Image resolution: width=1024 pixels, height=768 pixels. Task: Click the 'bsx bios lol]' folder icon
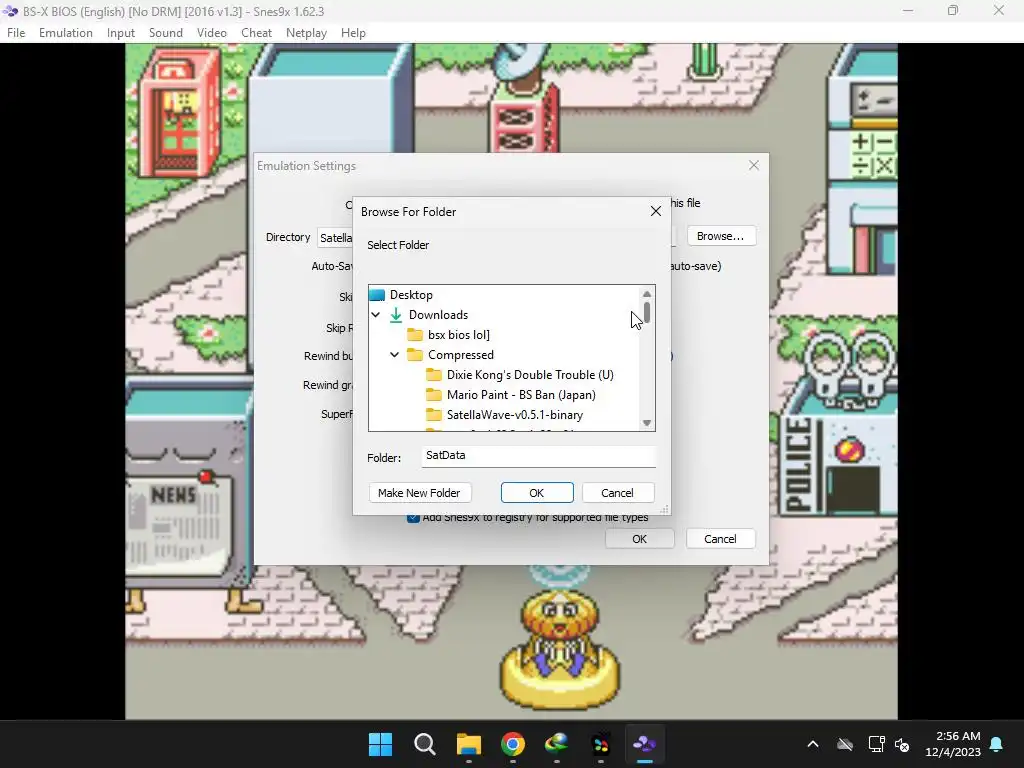click(415, 335)
